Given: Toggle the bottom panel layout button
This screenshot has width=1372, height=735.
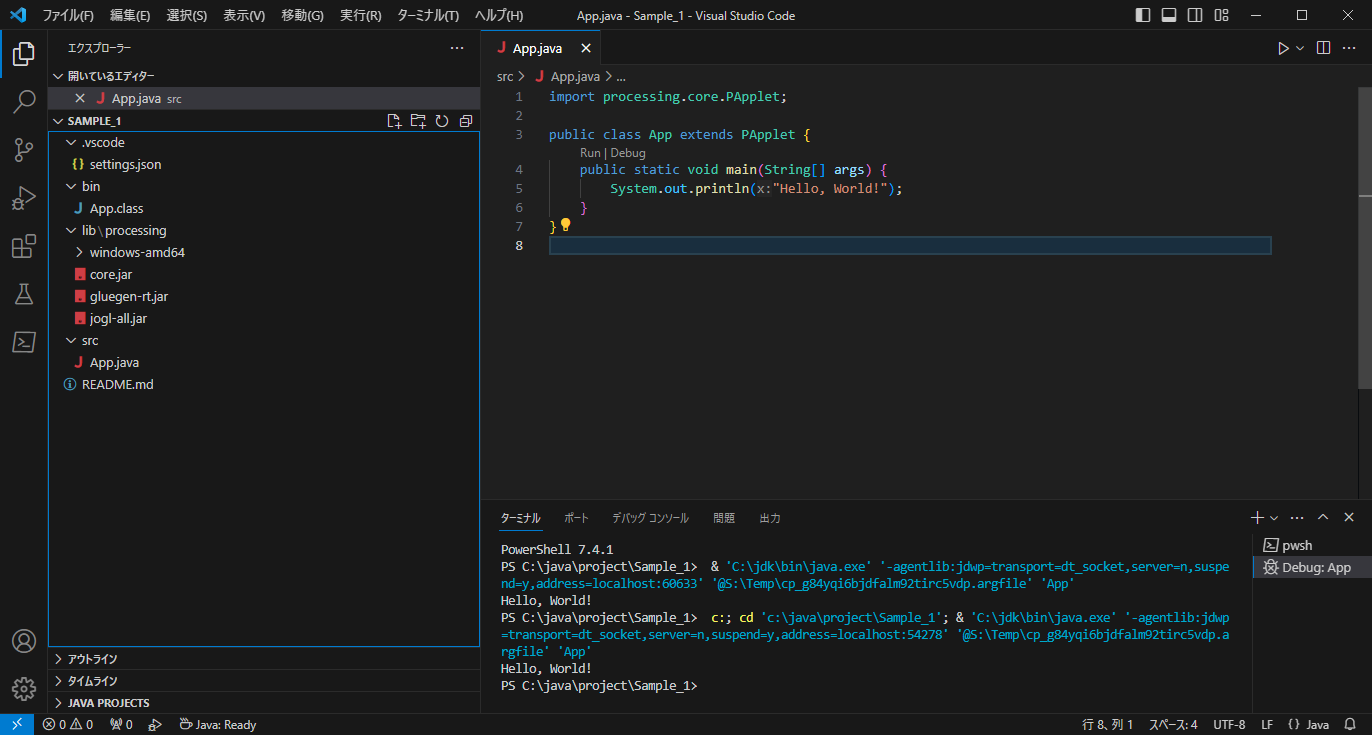Looking at the screenshot, I should point(1169,15).
